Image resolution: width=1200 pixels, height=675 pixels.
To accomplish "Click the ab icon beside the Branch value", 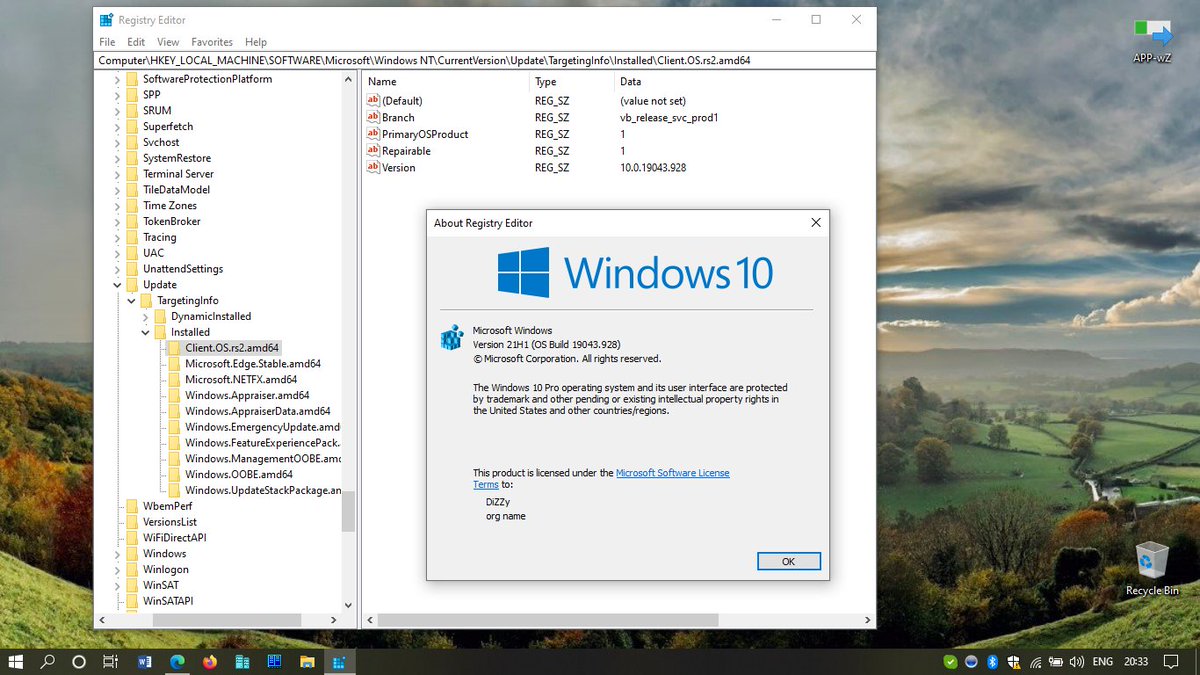I will point(374,117).
